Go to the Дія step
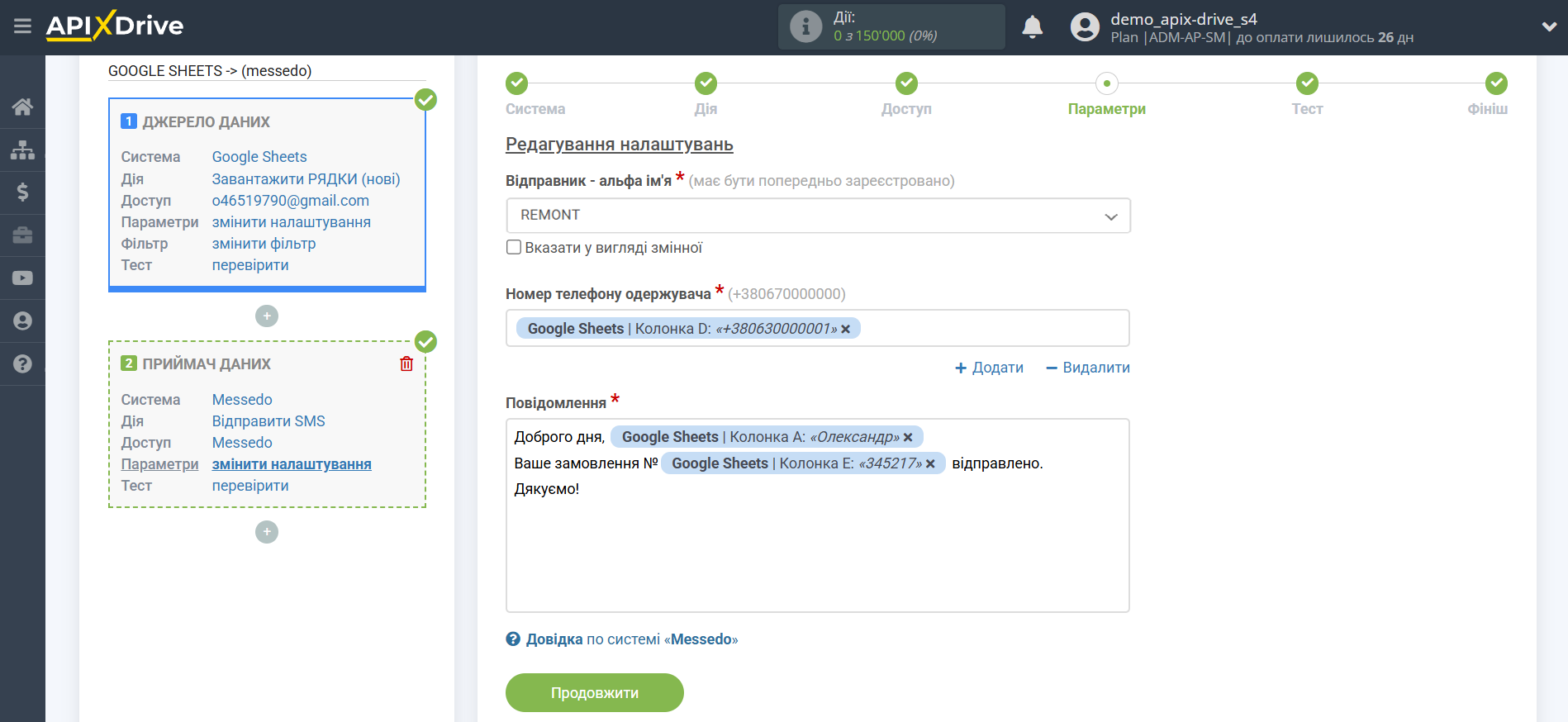This screenshot has width=1568, height=722. [x=706, y=83]
